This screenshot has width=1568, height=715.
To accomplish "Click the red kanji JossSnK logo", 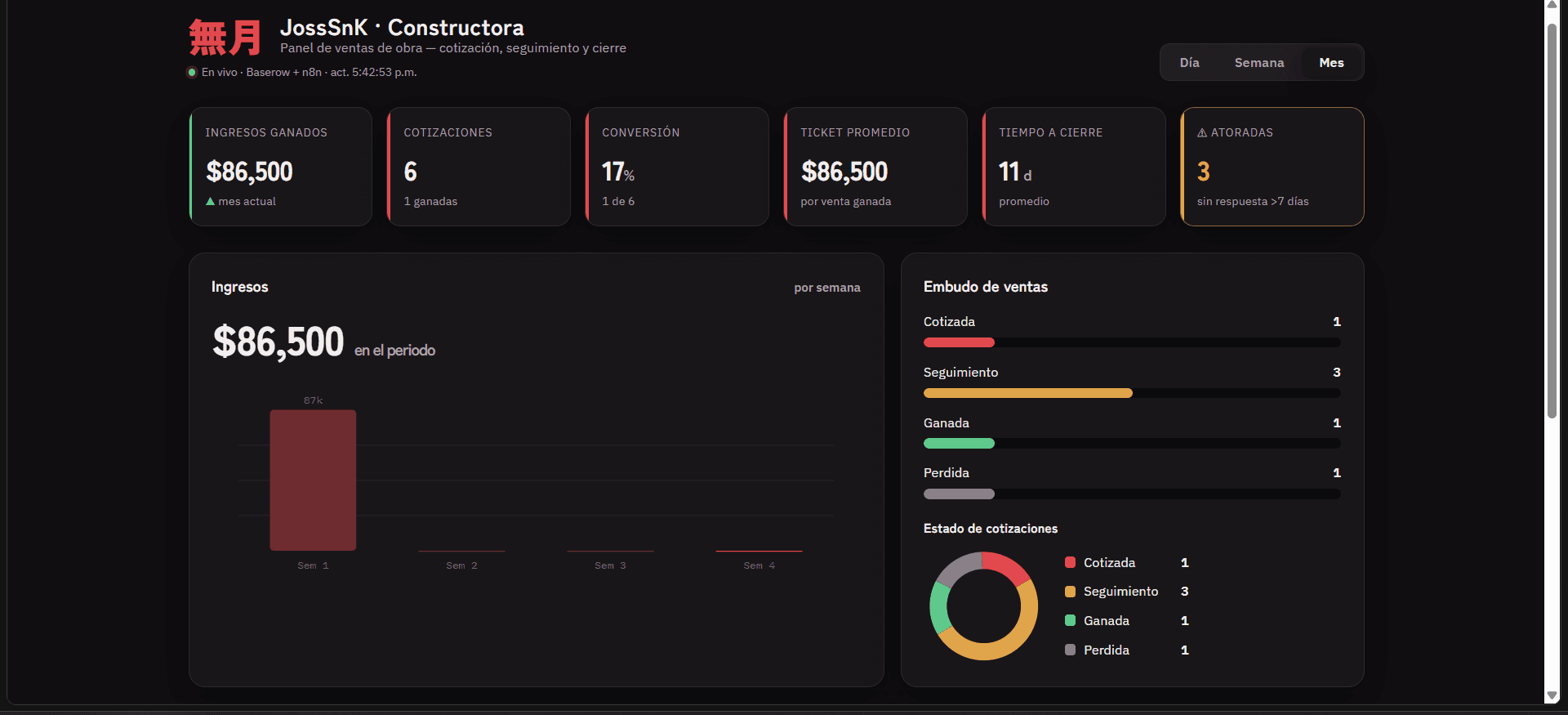I will coord(225,38).
